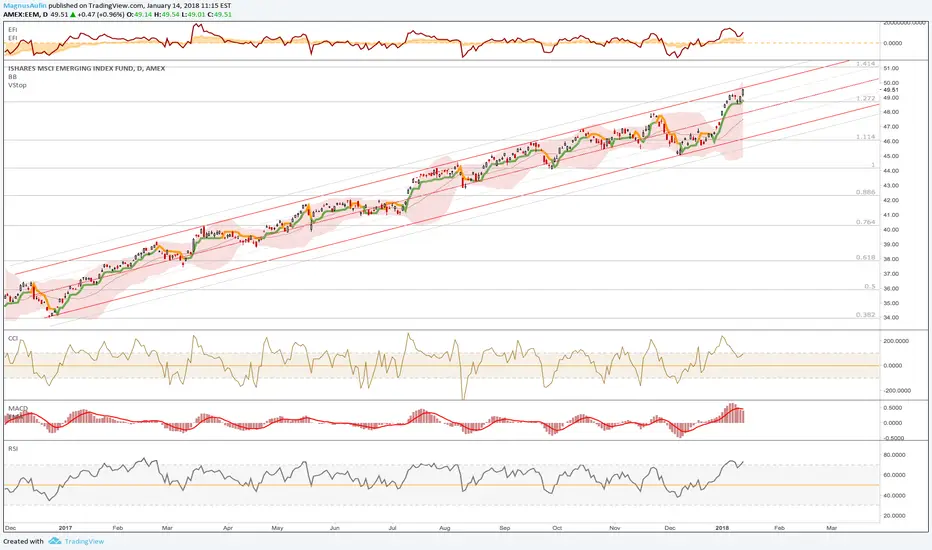The height and width of the screenshot is (550, 932).
Task: Click the Apr label on time axis
Action: (228, 527)
